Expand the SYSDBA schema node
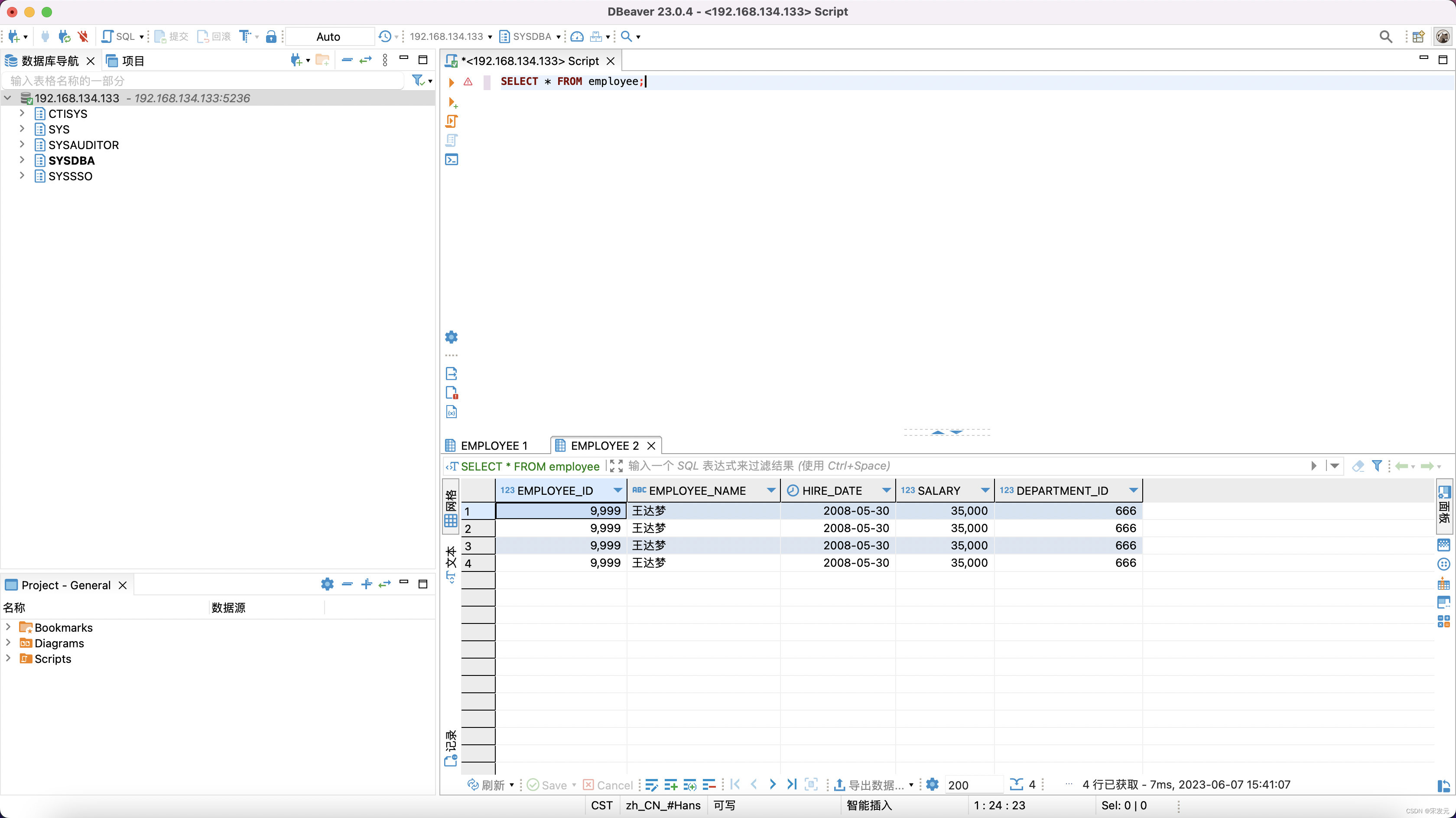Image resolution: width=1456 pixels, height=818 pixels. click(22, 161)
